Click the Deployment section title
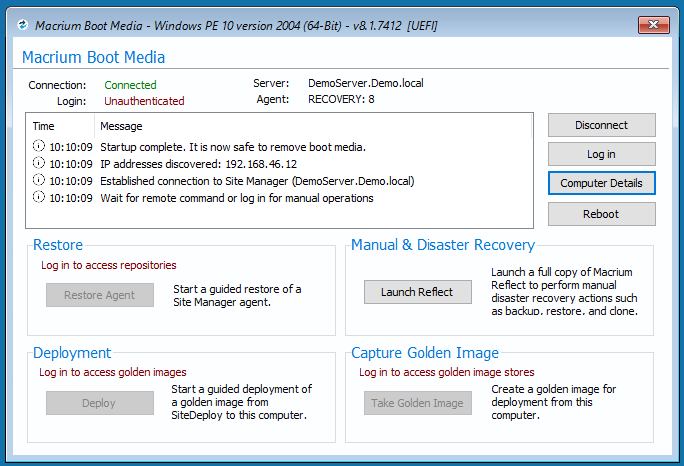 click(72, 353)
